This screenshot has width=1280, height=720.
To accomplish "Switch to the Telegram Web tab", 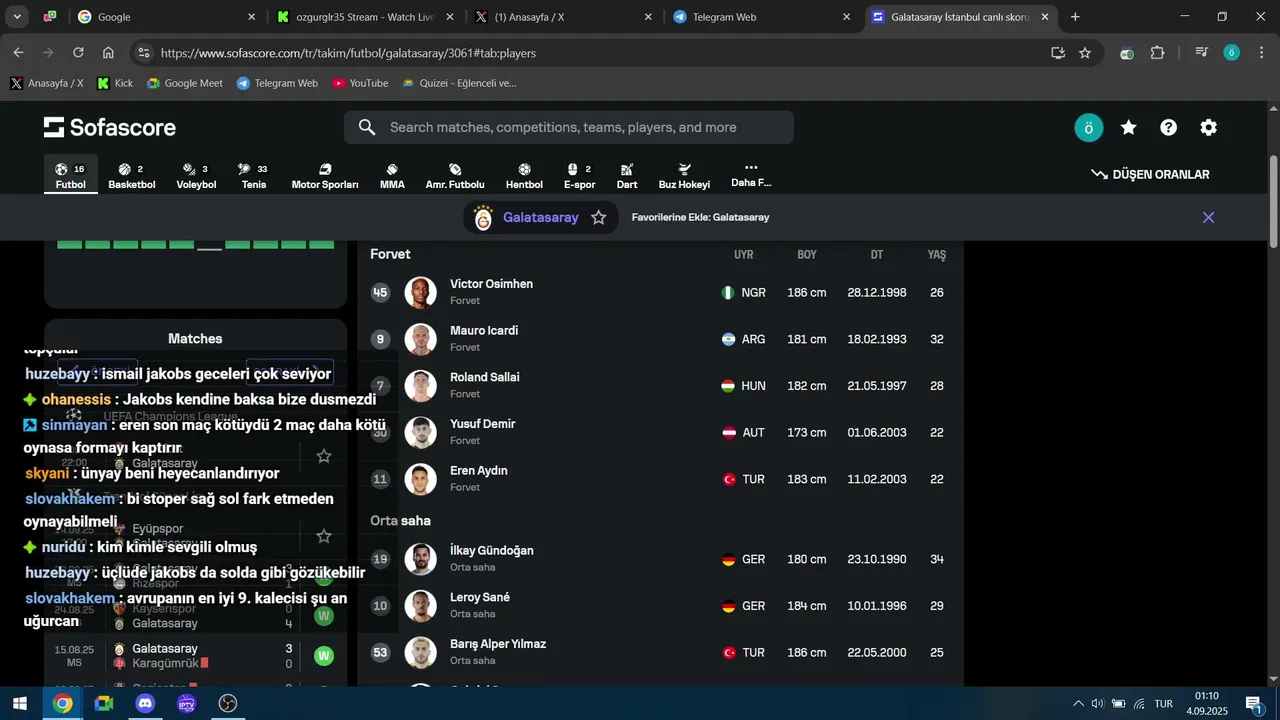I will tap(762, 17).
